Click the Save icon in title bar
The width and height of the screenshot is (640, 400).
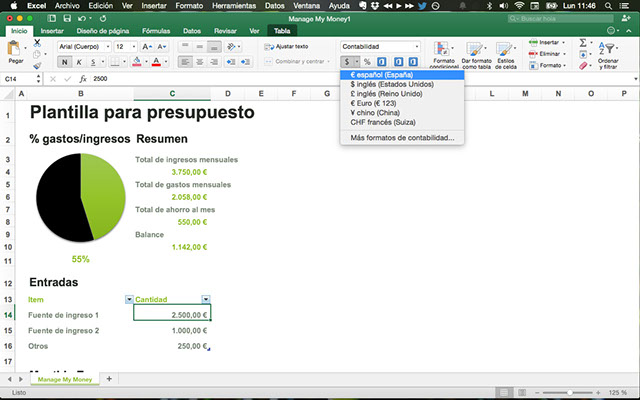point(65,18)
